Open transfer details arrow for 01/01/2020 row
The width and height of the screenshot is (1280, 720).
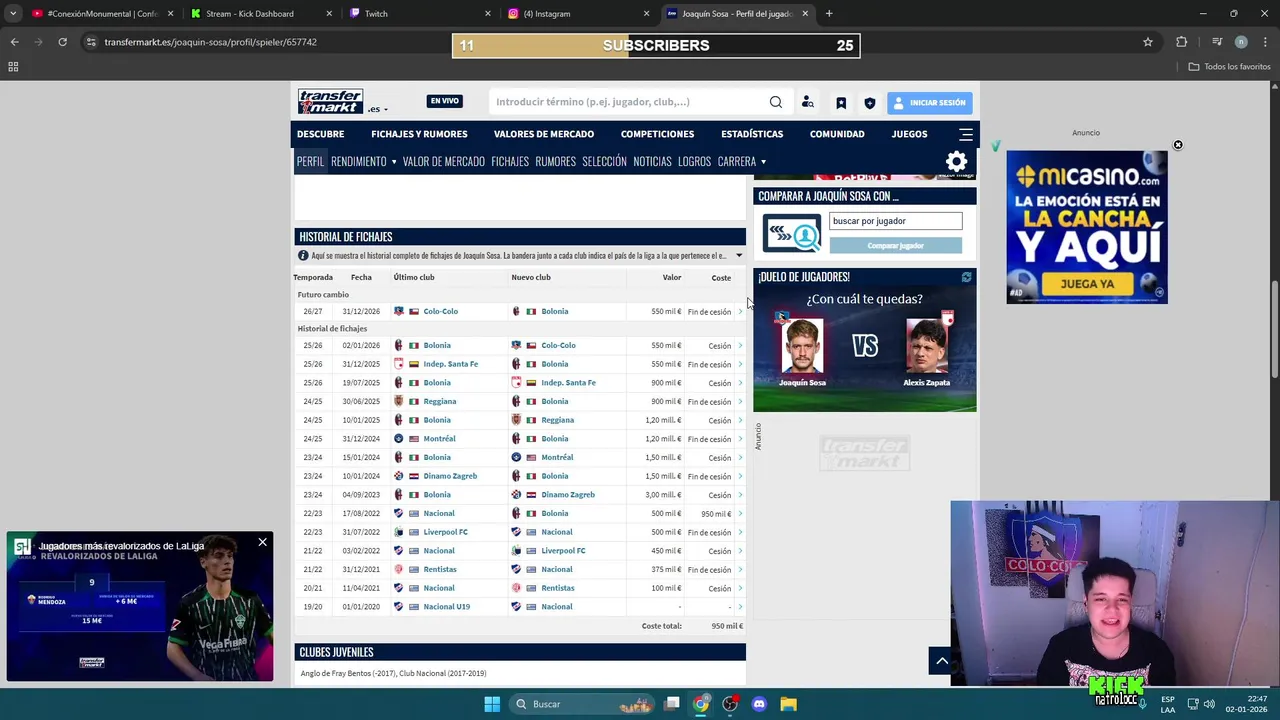coord(740,607)
